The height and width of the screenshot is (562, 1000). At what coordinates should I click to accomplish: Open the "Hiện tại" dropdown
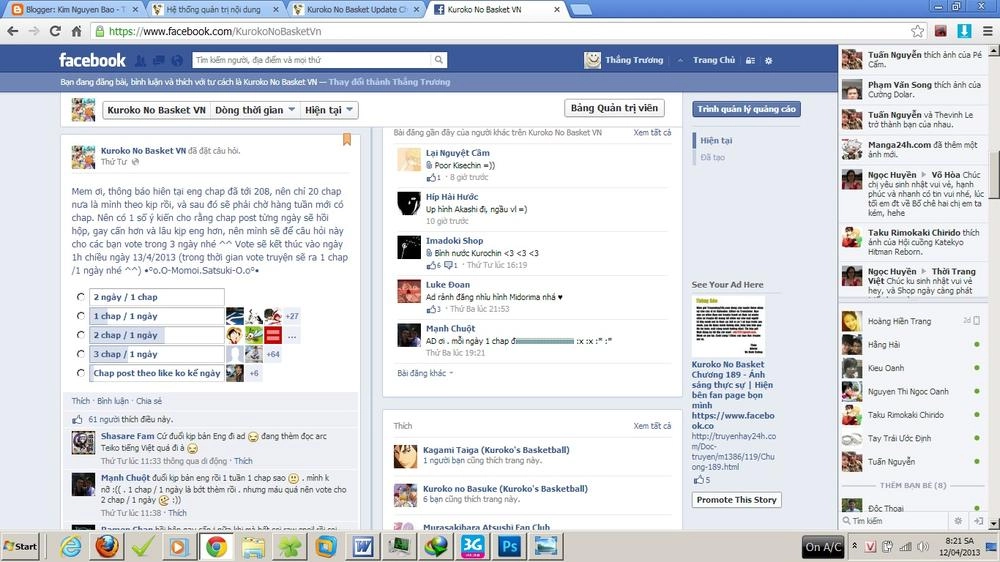click(331, 110)
